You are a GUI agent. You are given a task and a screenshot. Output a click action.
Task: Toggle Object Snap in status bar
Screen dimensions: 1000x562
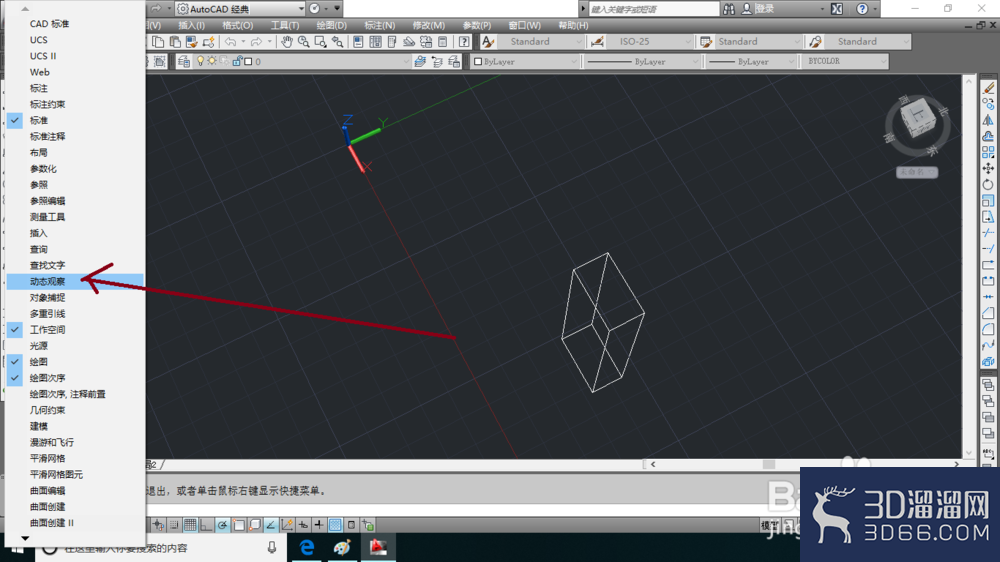pyautogui.click(x=239, y=525)
